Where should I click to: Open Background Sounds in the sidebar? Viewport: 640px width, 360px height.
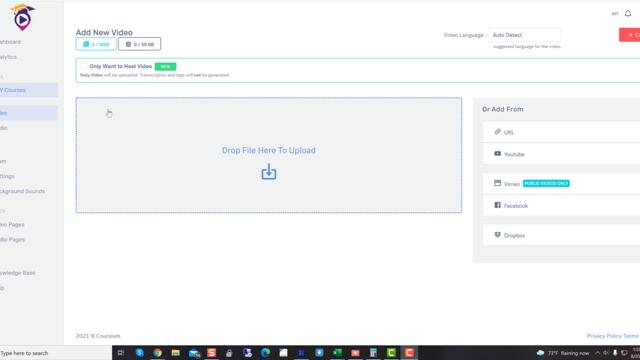pos(22,191)
